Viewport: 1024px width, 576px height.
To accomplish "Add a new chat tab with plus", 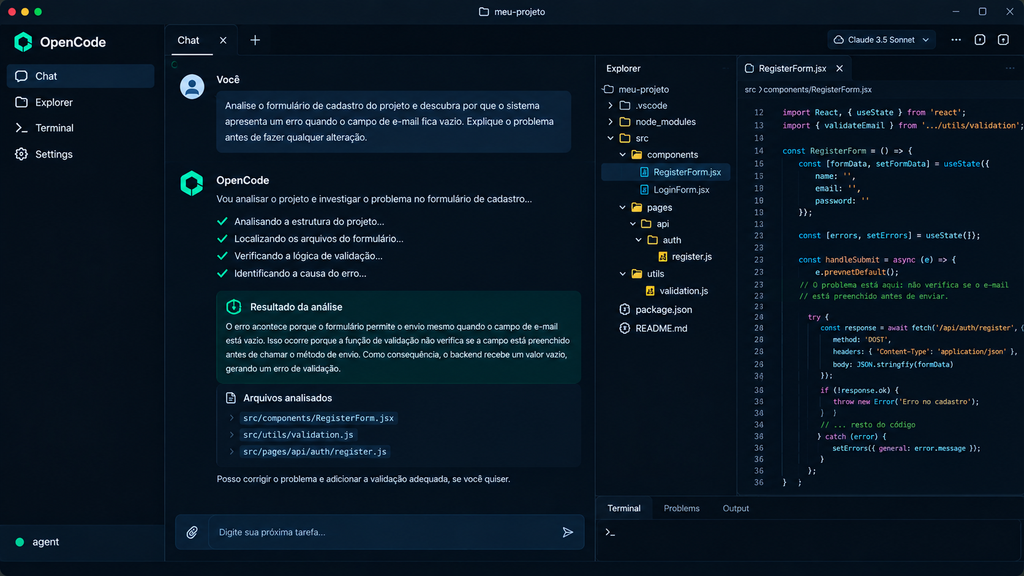I will coord(255,40).
